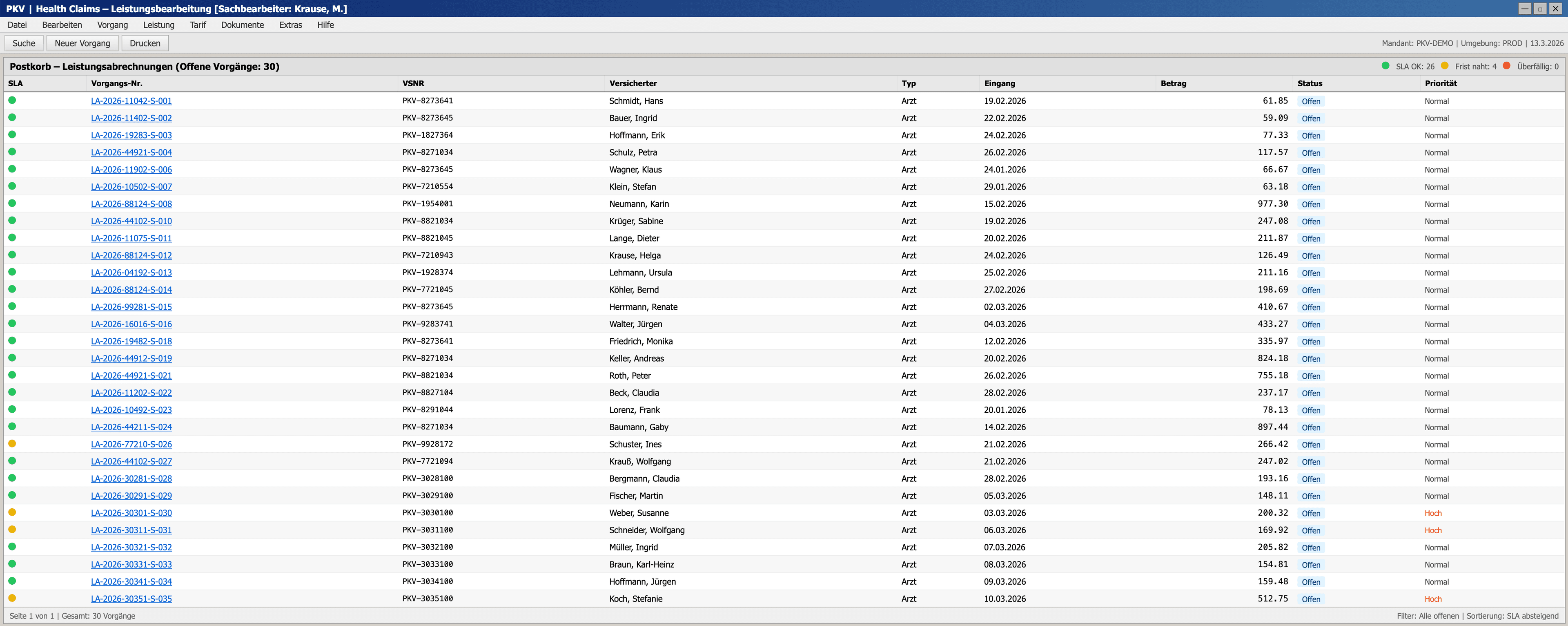
Task: Start a new case via Neuer Vorgang
Action: pos(82,42)
